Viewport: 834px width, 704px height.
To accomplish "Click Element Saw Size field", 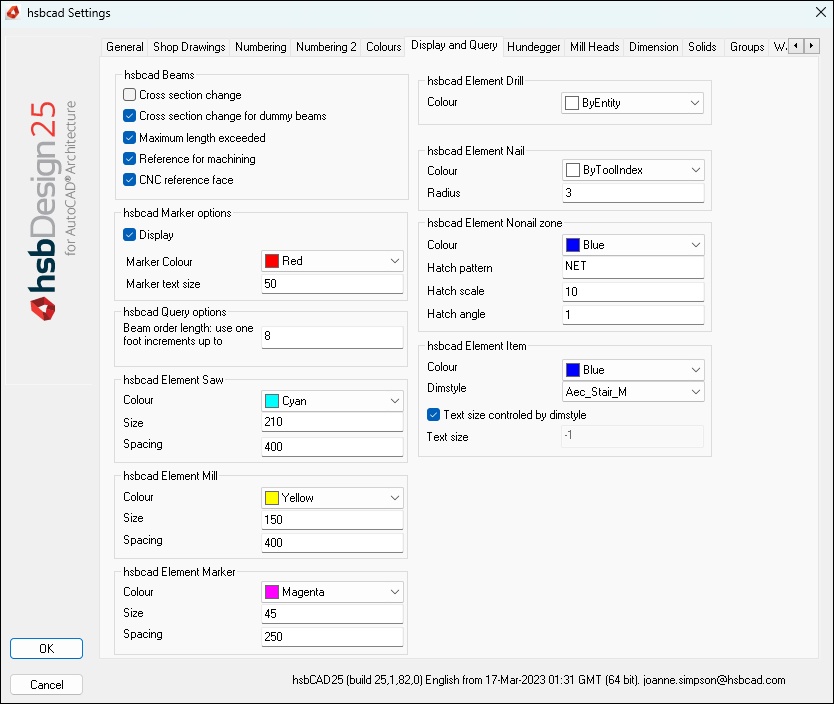I will [x=332, y=422].
